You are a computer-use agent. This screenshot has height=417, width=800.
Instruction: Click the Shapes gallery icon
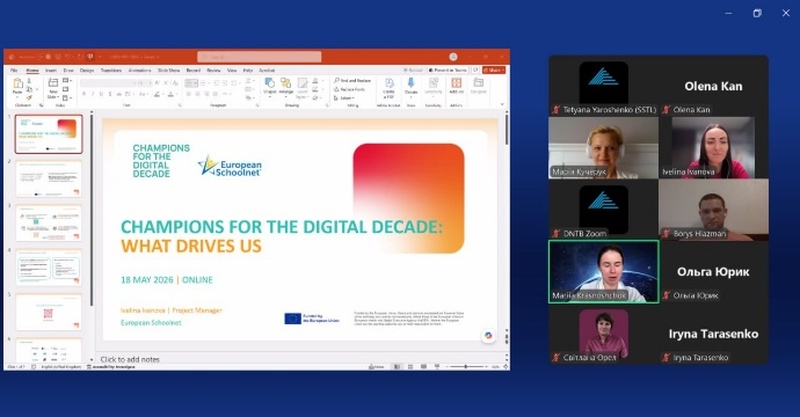(x=269, y=86)
